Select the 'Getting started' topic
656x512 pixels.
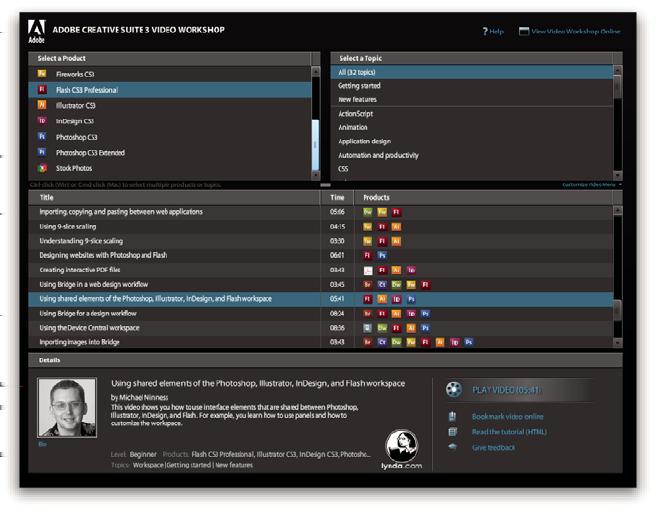tap(472, 86)
